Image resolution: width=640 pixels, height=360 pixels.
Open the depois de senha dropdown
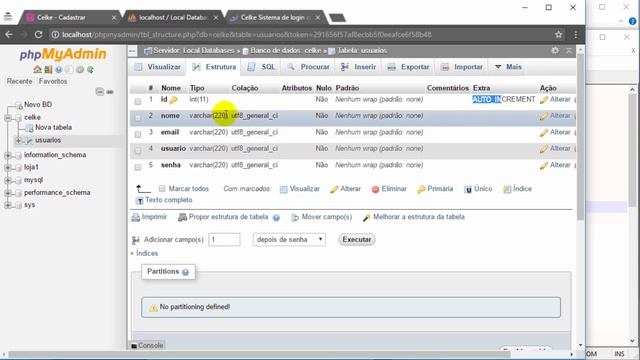(289, 240)
